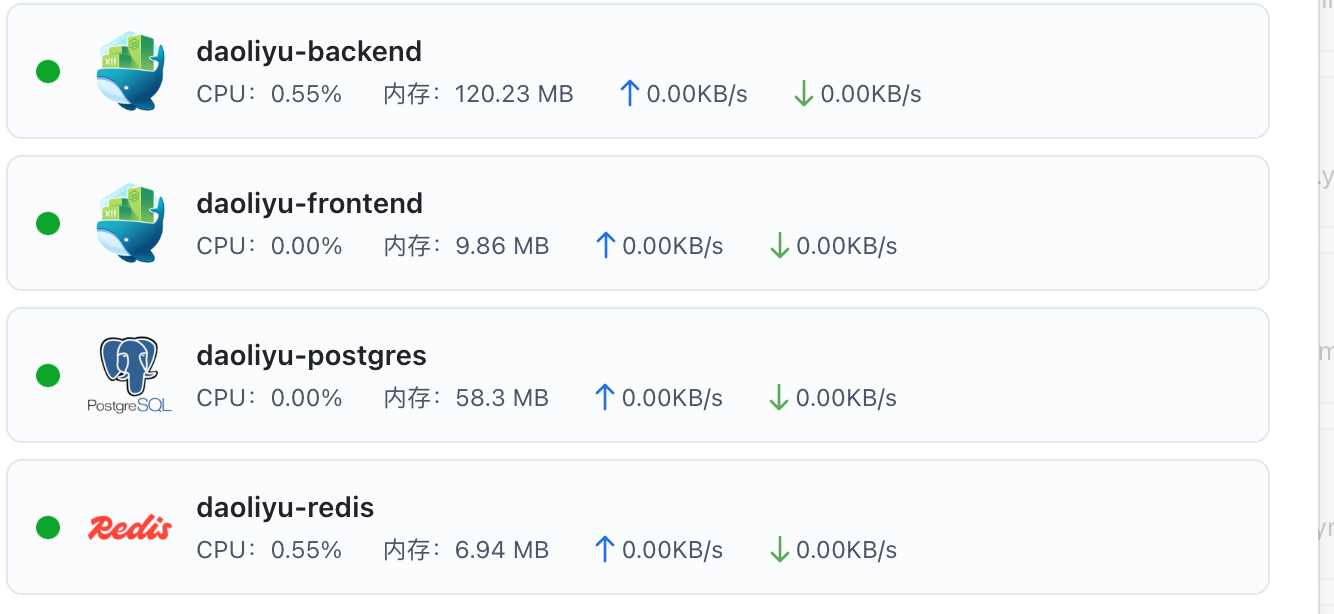Image resolution: width=1334 pixels, height=614 pixels.
Task: Click the PostgreSQL elephant logo
Action: [x=129, y=375]
